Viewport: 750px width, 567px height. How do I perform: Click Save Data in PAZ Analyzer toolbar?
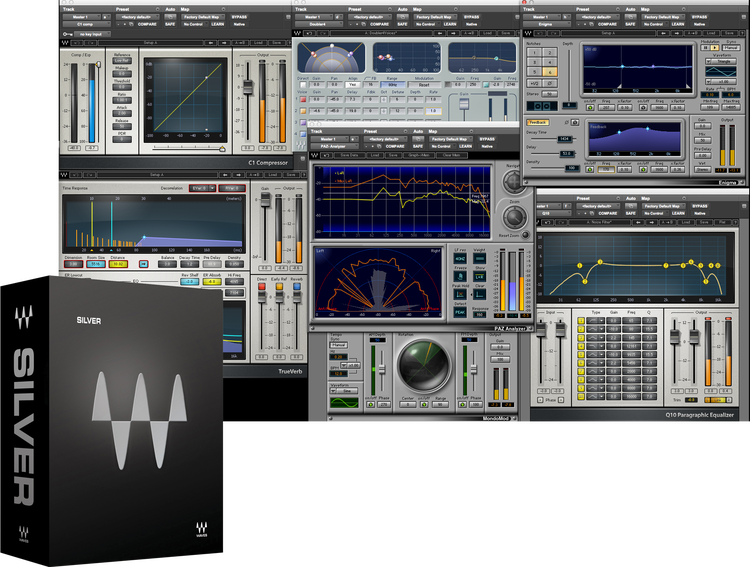click(352, 155)
